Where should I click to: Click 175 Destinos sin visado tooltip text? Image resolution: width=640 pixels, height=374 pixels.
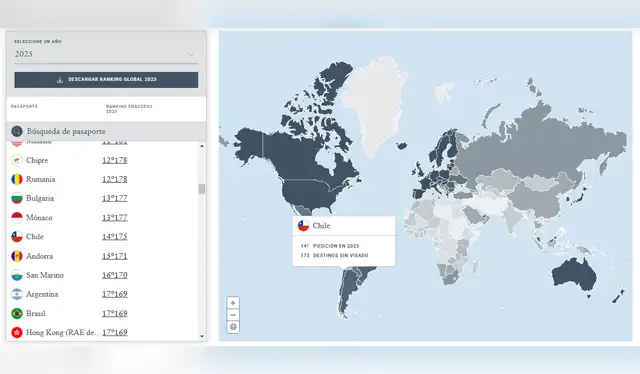click(334, 255)
